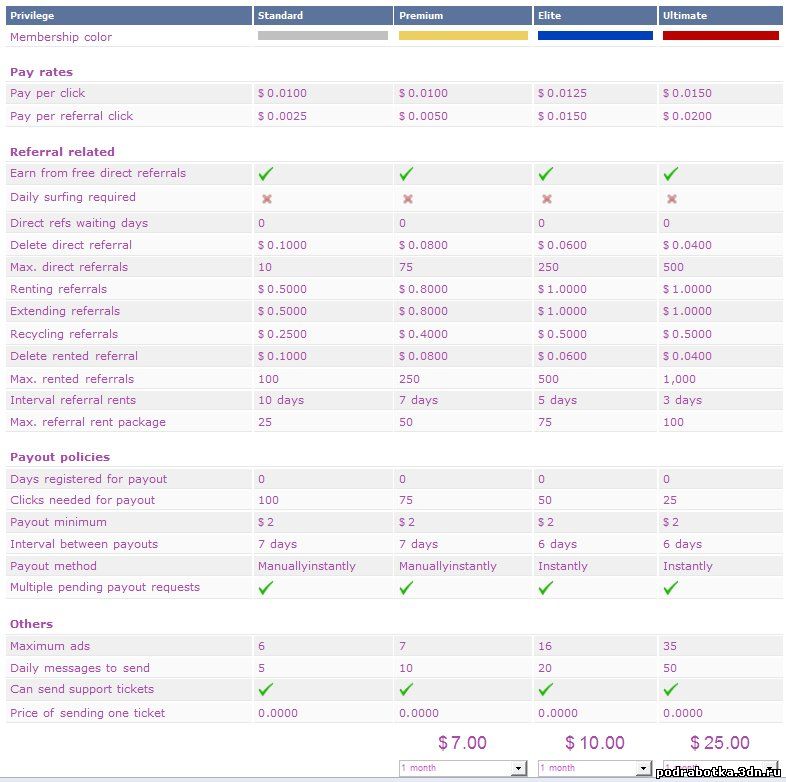Click Ultimate's '35' maximum ads value

(670, 646)
